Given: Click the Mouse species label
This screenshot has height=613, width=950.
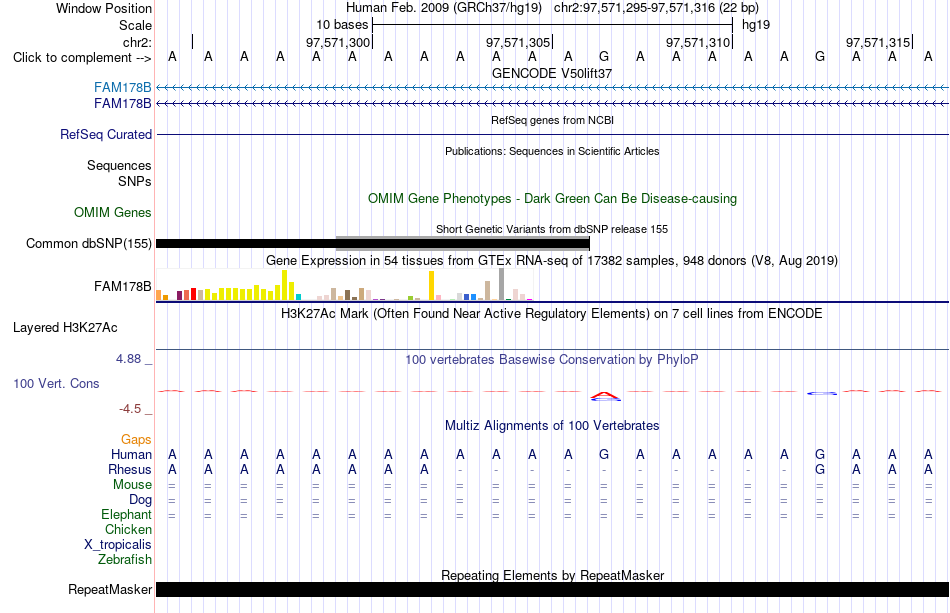Looking at the screenshot, I should tap(132, 485).
